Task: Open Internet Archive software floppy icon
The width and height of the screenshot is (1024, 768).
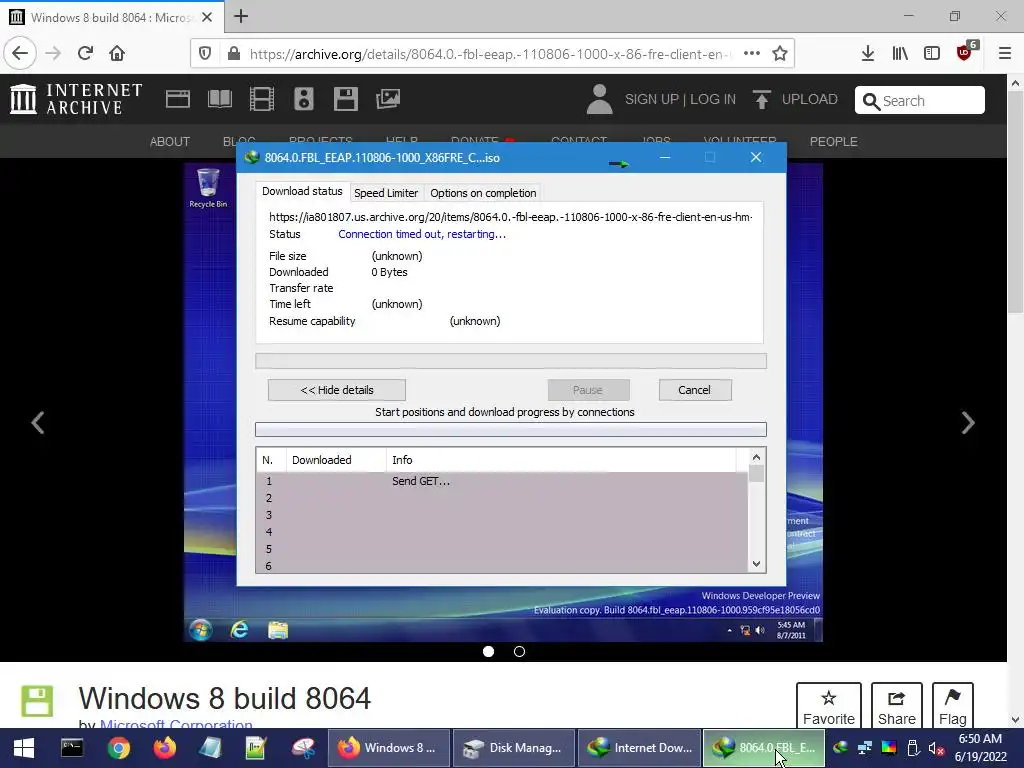Action: tap(345, 99)
